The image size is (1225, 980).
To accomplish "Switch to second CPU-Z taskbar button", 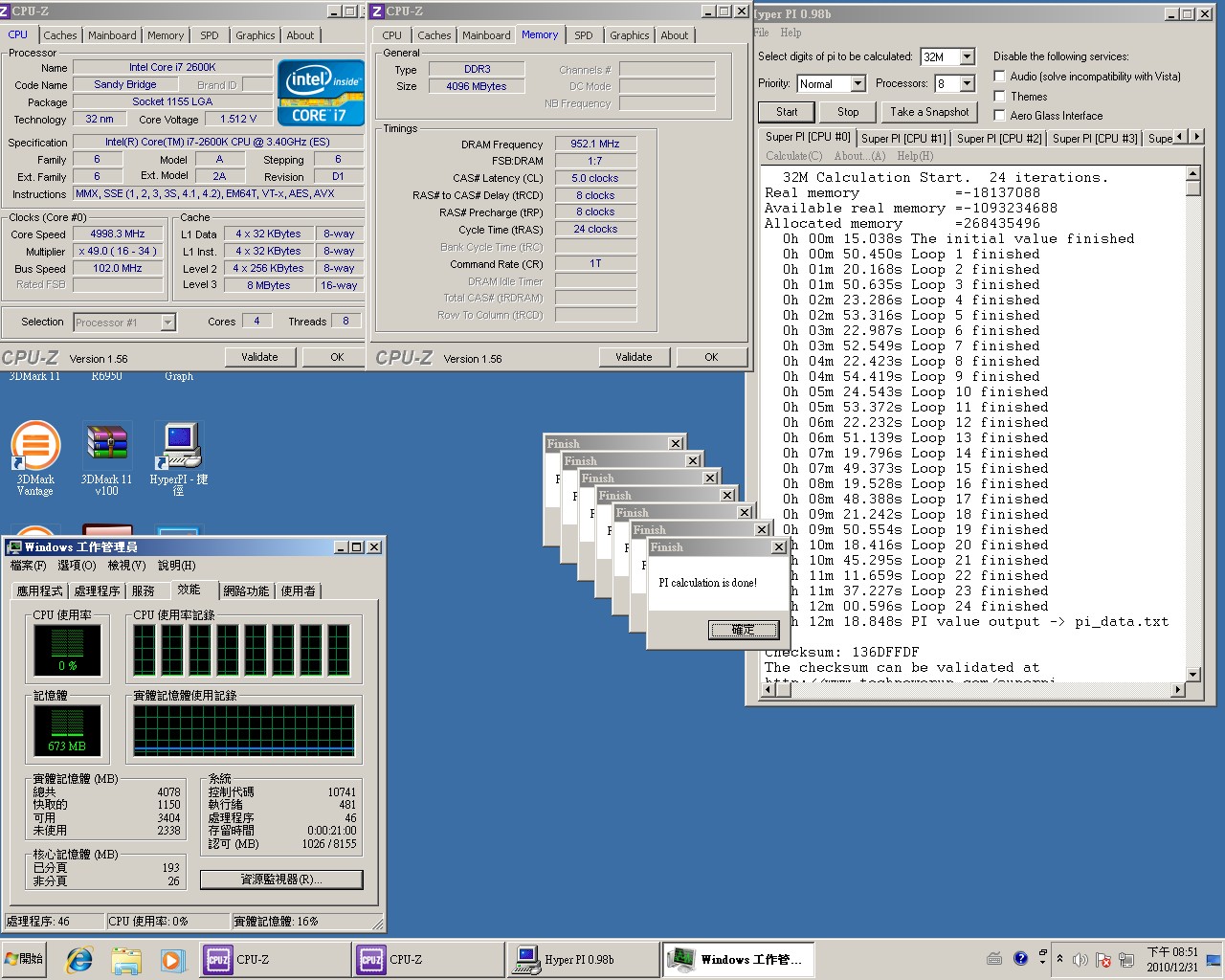I will (428, 959).
